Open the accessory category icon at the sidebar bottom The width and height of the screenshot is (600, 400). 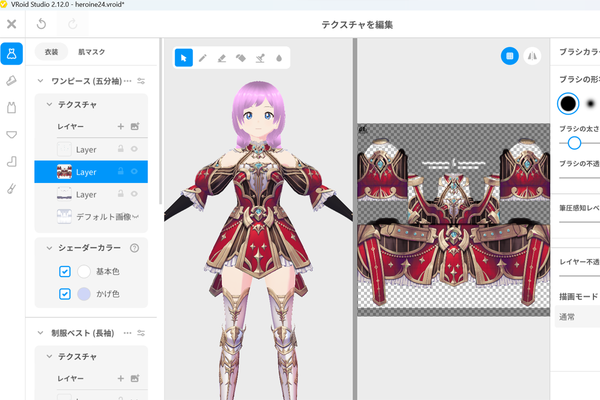click(x=11, y=188)
